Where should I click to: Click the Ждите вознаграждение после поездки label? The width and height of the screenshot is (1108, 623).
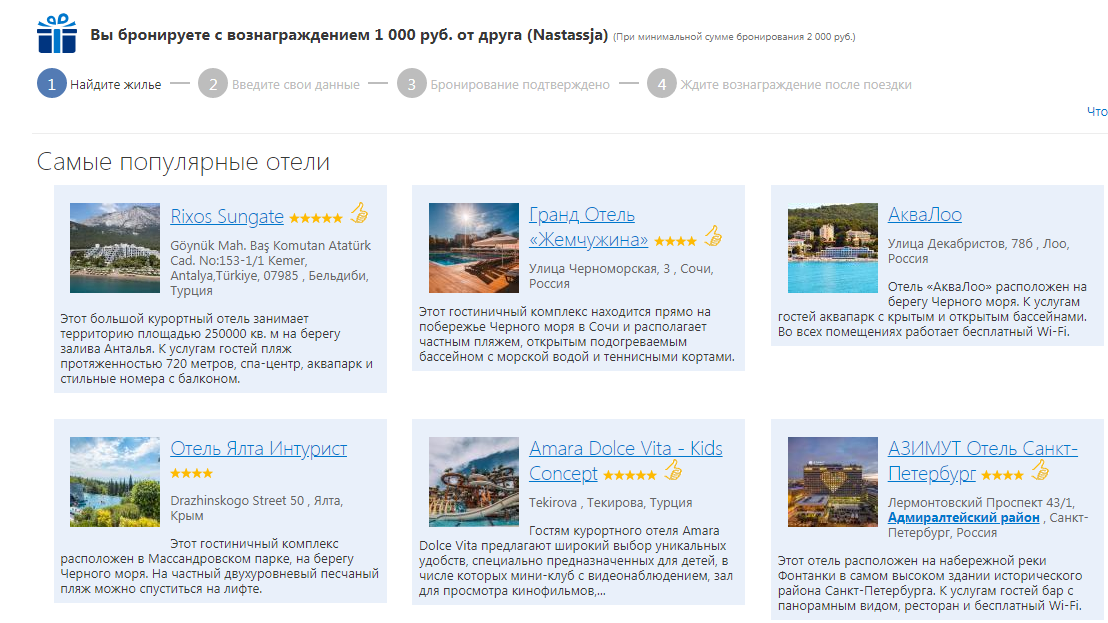[796, 85]
